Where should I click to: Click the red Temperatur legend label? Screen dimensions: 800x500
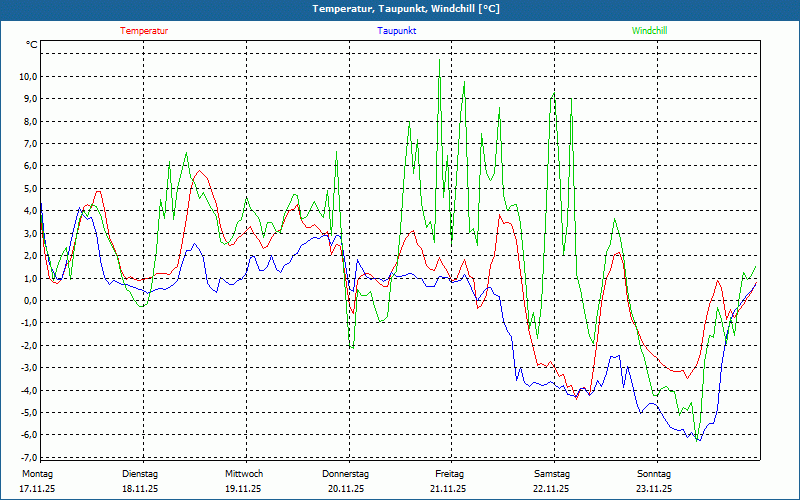click(144, 31)
